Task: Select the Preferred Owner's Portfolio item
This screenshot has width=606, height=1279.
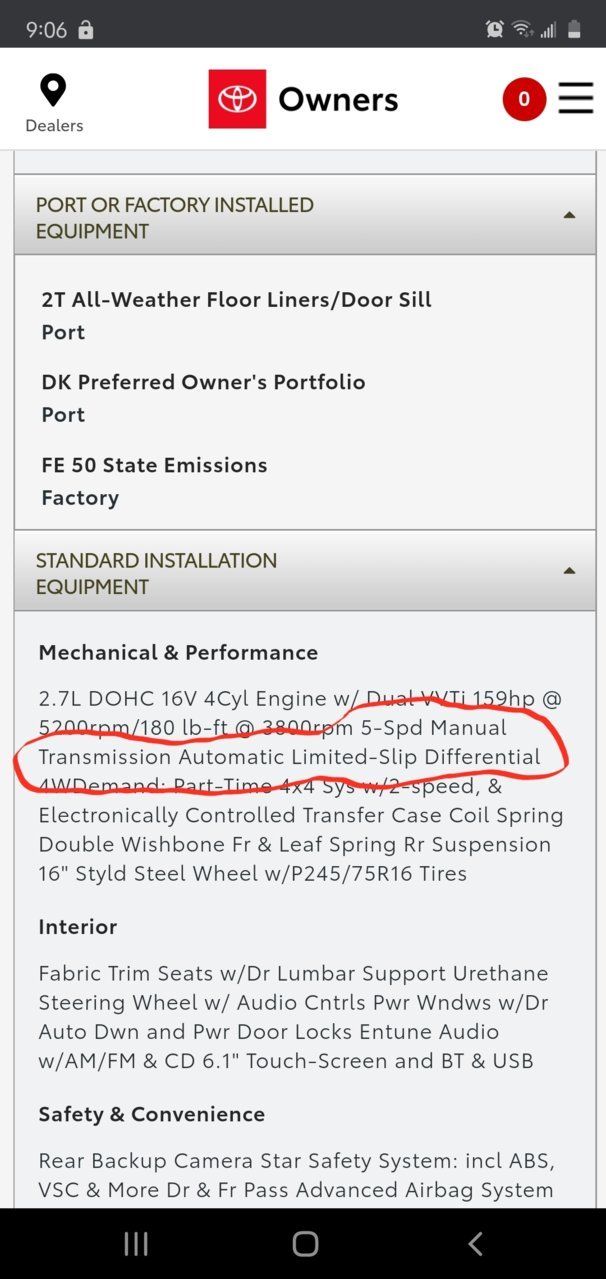Action: coord(203,398)
